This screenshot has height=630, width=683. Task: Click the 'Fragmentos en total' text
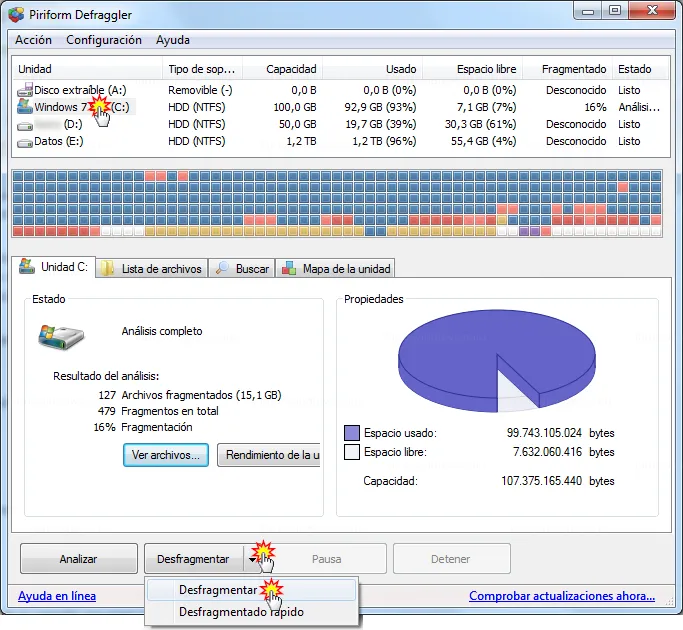[170, 411]
